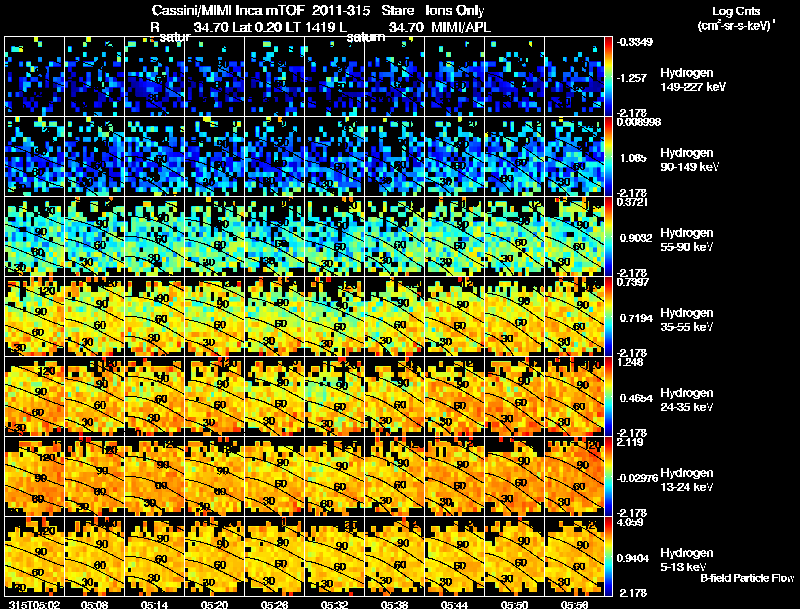This screenshot has width=800, height=609.
Task: Select the 24-35 keV panel at 05:26
Action: click(x=274, y=396)
